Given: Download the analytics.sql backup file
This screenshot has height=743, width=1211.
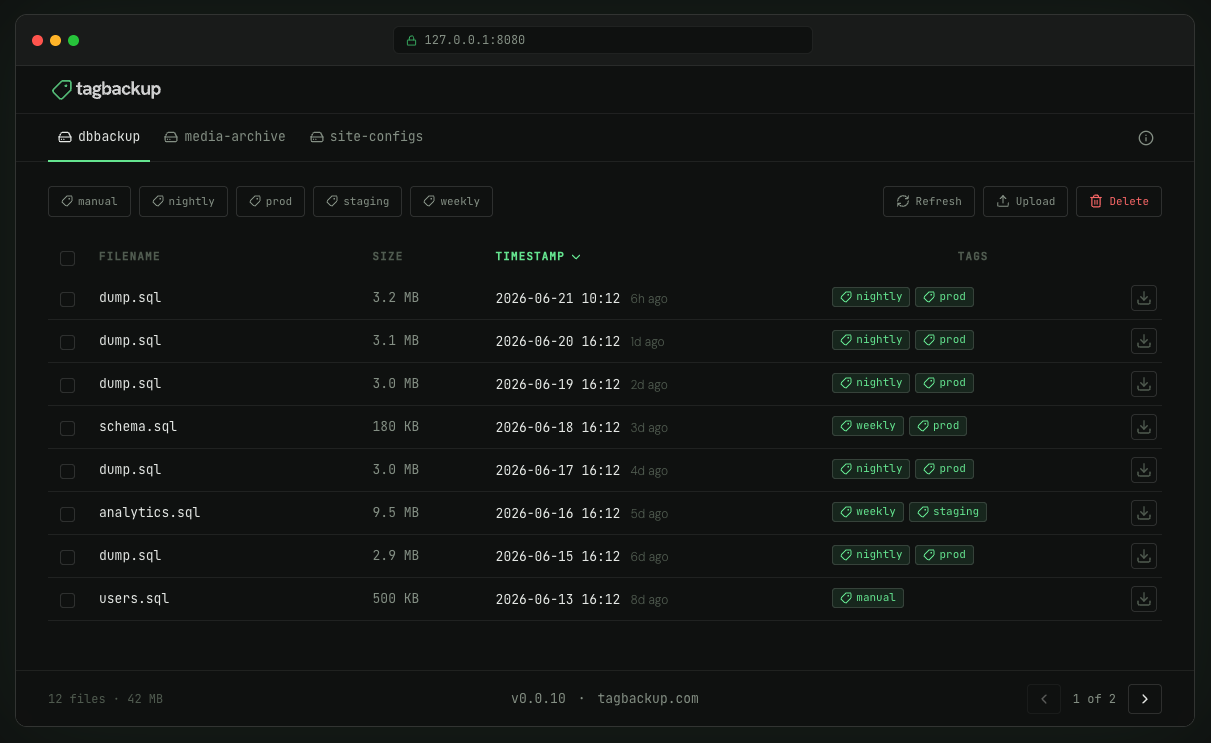Looking at the screenshot, I should coord(1144,513).
